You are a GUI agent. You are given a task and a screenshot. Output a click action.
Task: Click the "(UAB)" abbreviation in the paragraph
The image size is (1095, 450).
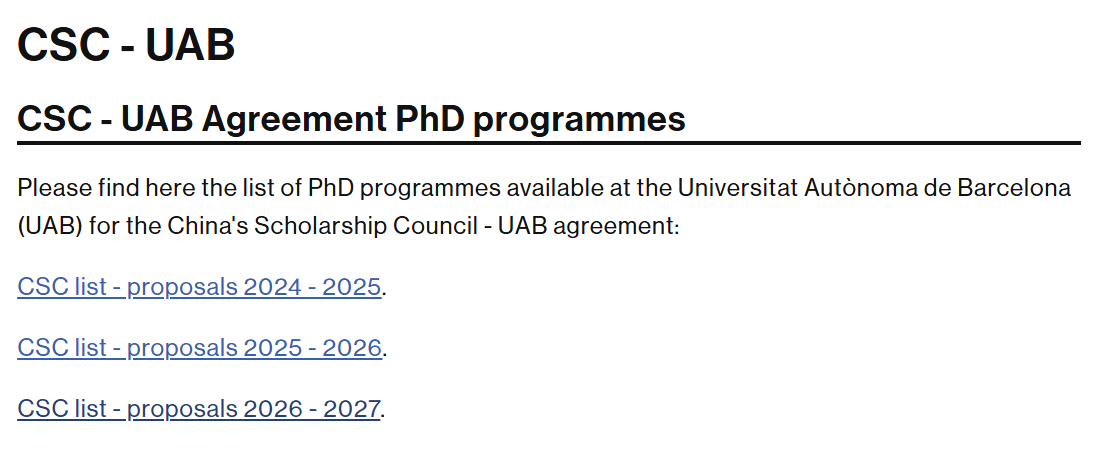coord(49,226)
